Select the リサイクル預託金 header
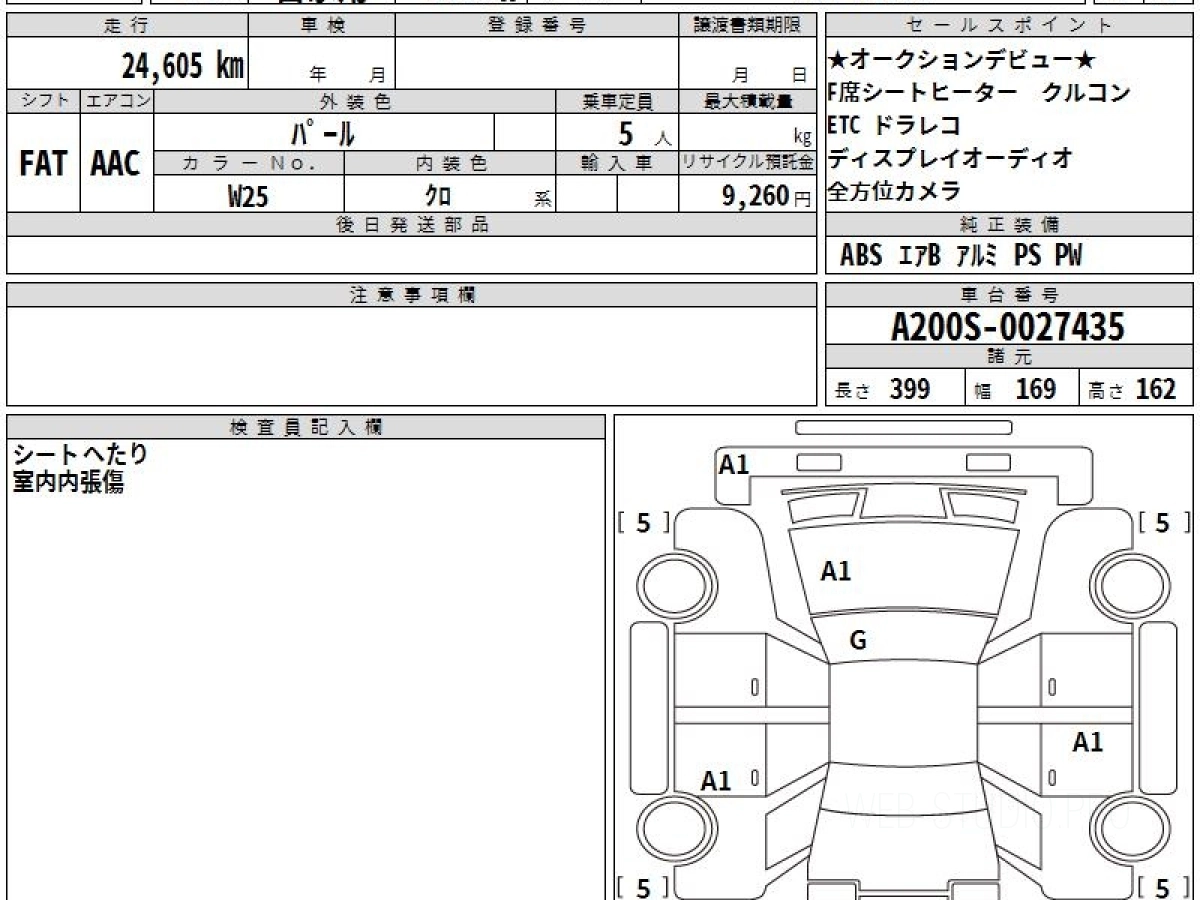 point(747,163)
